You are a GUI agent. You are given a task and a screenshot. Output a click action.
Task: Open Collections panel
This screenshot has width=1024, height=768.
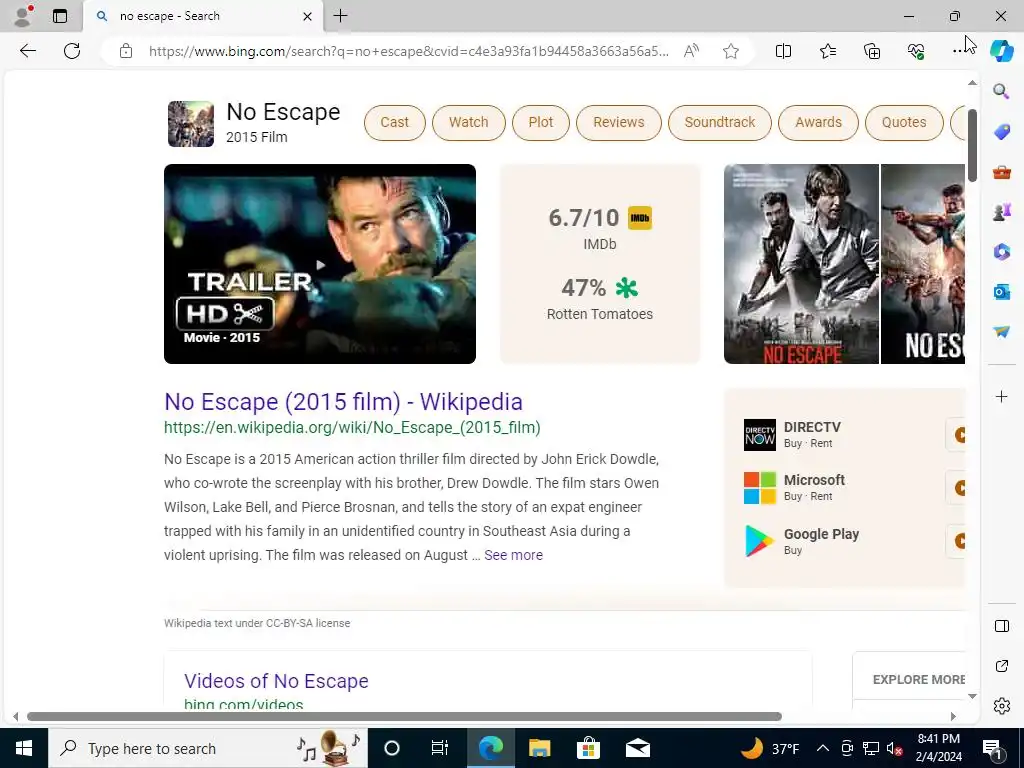point(872,51)
